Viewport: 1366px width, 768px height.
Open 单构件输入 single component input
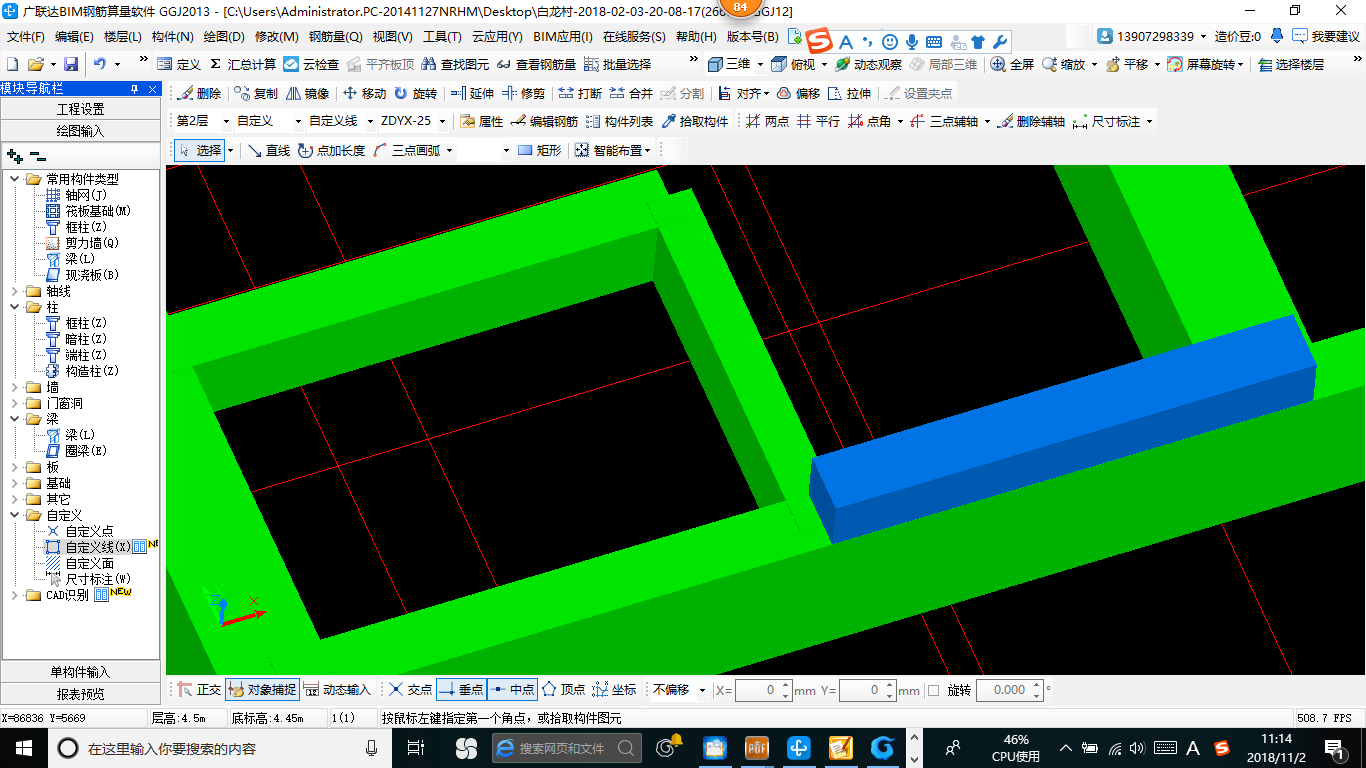(80, 672)
